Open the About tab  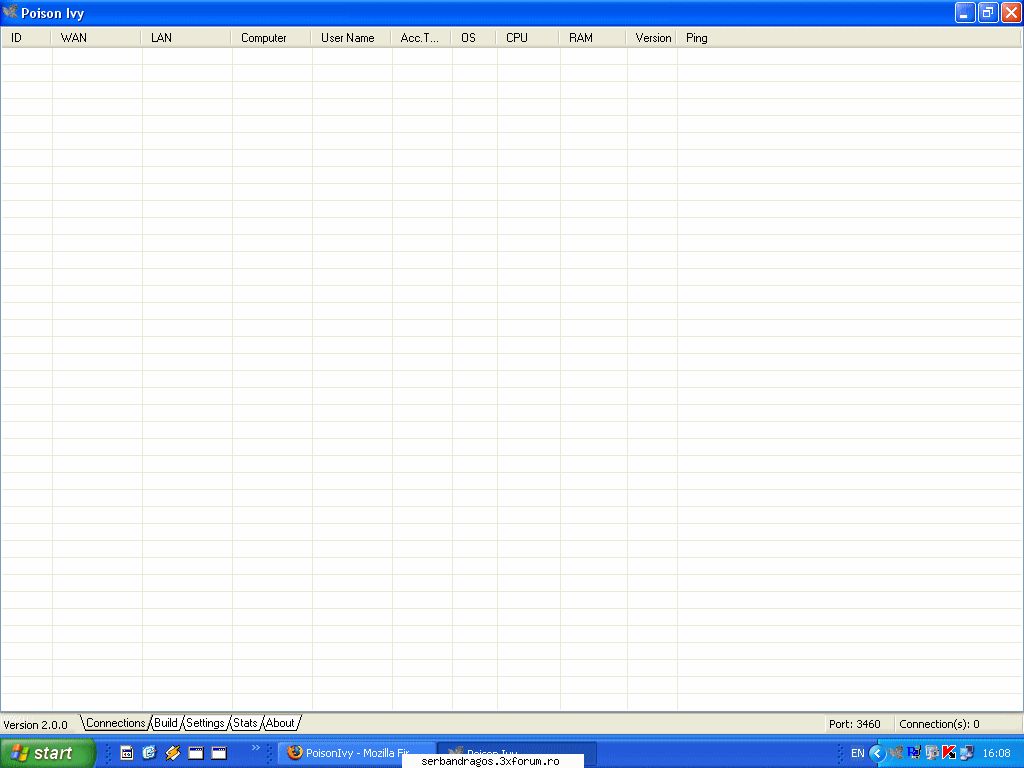280,723
